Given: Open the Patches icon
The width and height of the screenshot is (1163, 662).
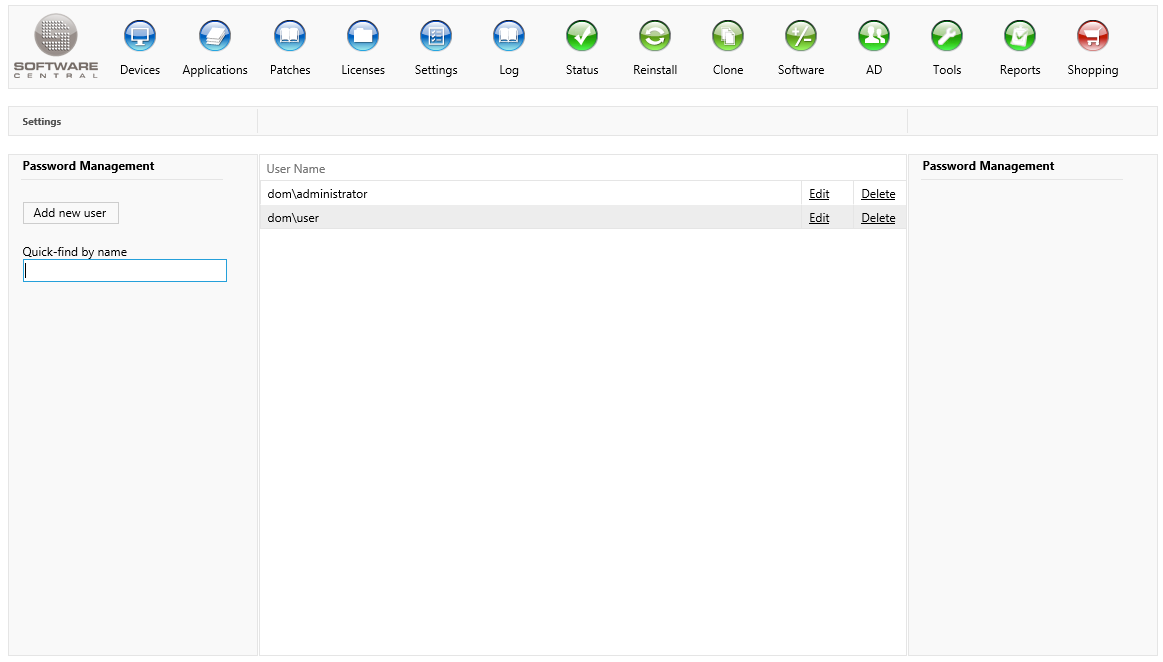Looking at the screenshot, I should tap(290, 37).
